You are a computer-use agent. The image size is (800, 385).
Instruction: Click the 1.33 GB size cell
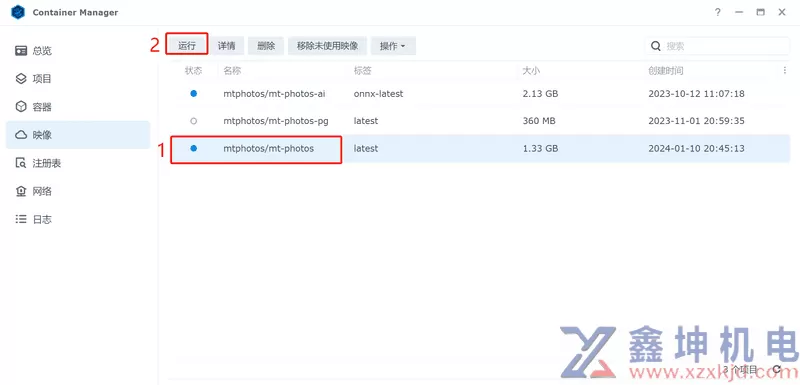tap(540, 148)
